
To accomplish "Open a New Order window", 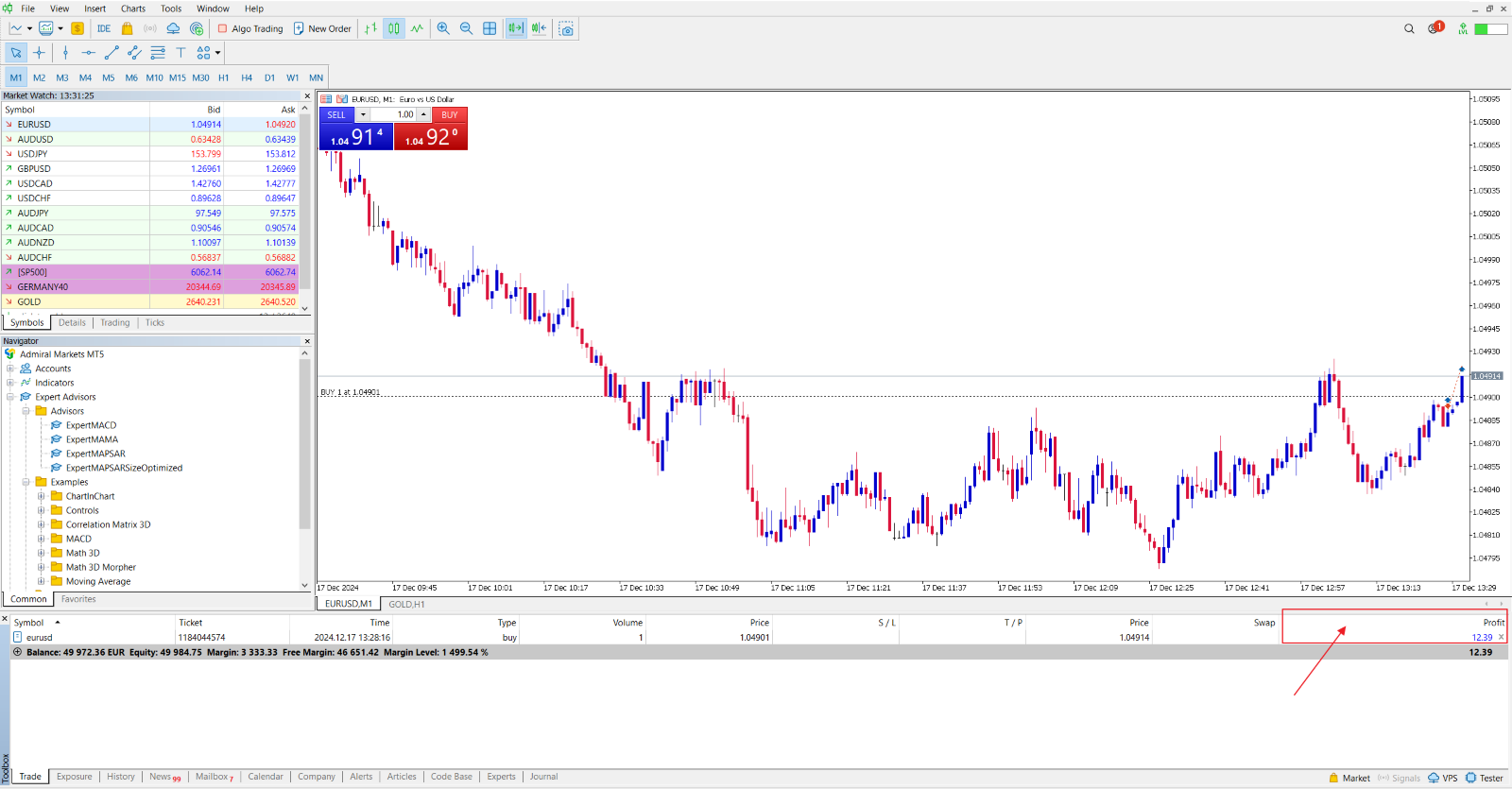I will (322, 28).
